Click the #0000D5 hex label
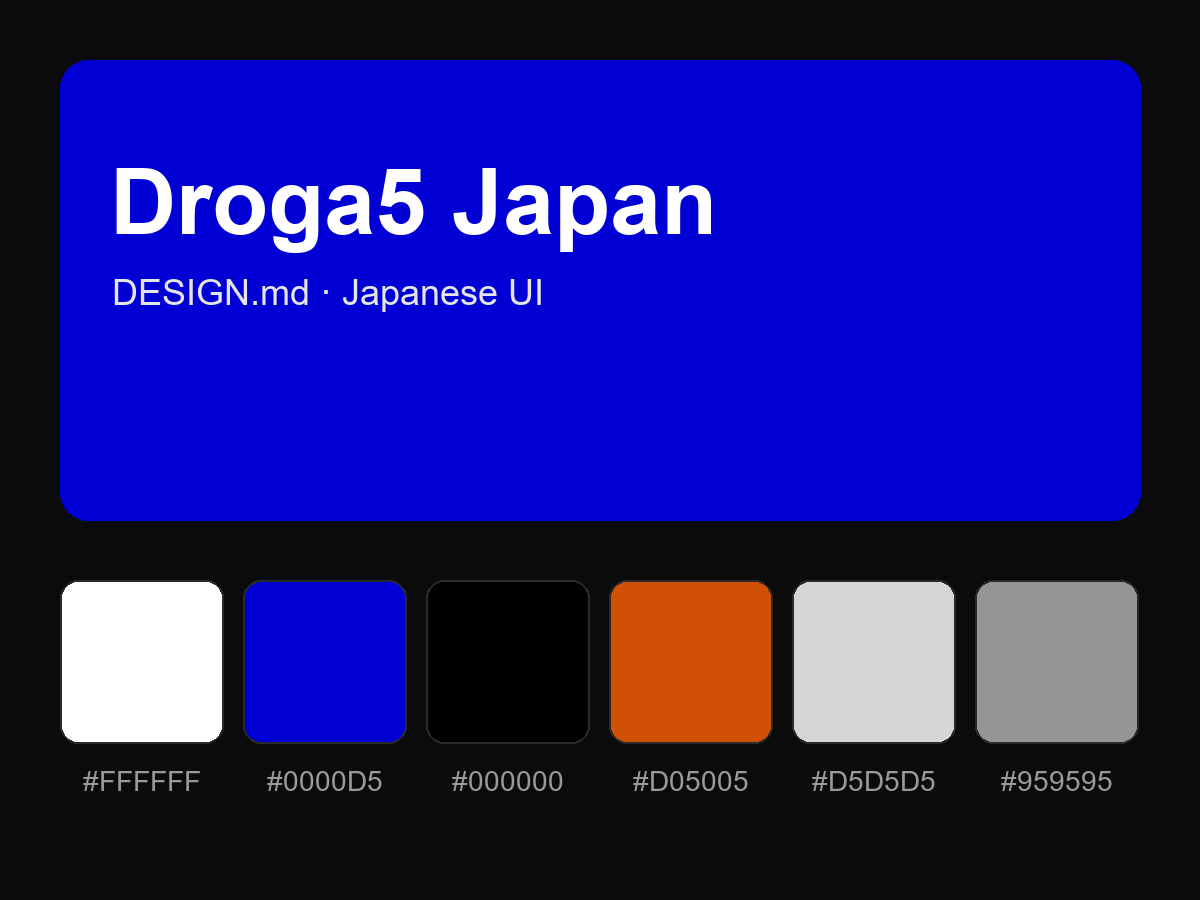This screenshot has height=900, width=1200. pos(325,782)
